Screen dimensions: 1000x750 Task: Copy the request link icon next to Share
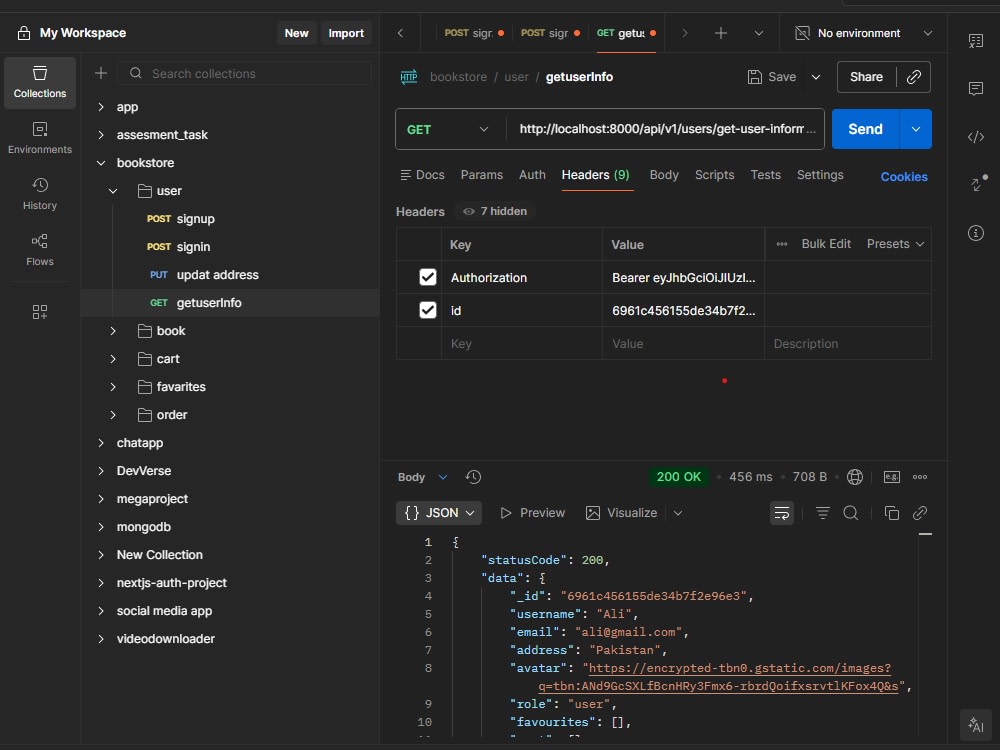click(914, 77)
